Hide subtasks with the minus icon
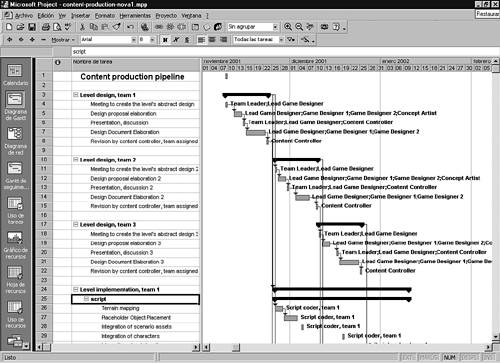 coord(43,40)
